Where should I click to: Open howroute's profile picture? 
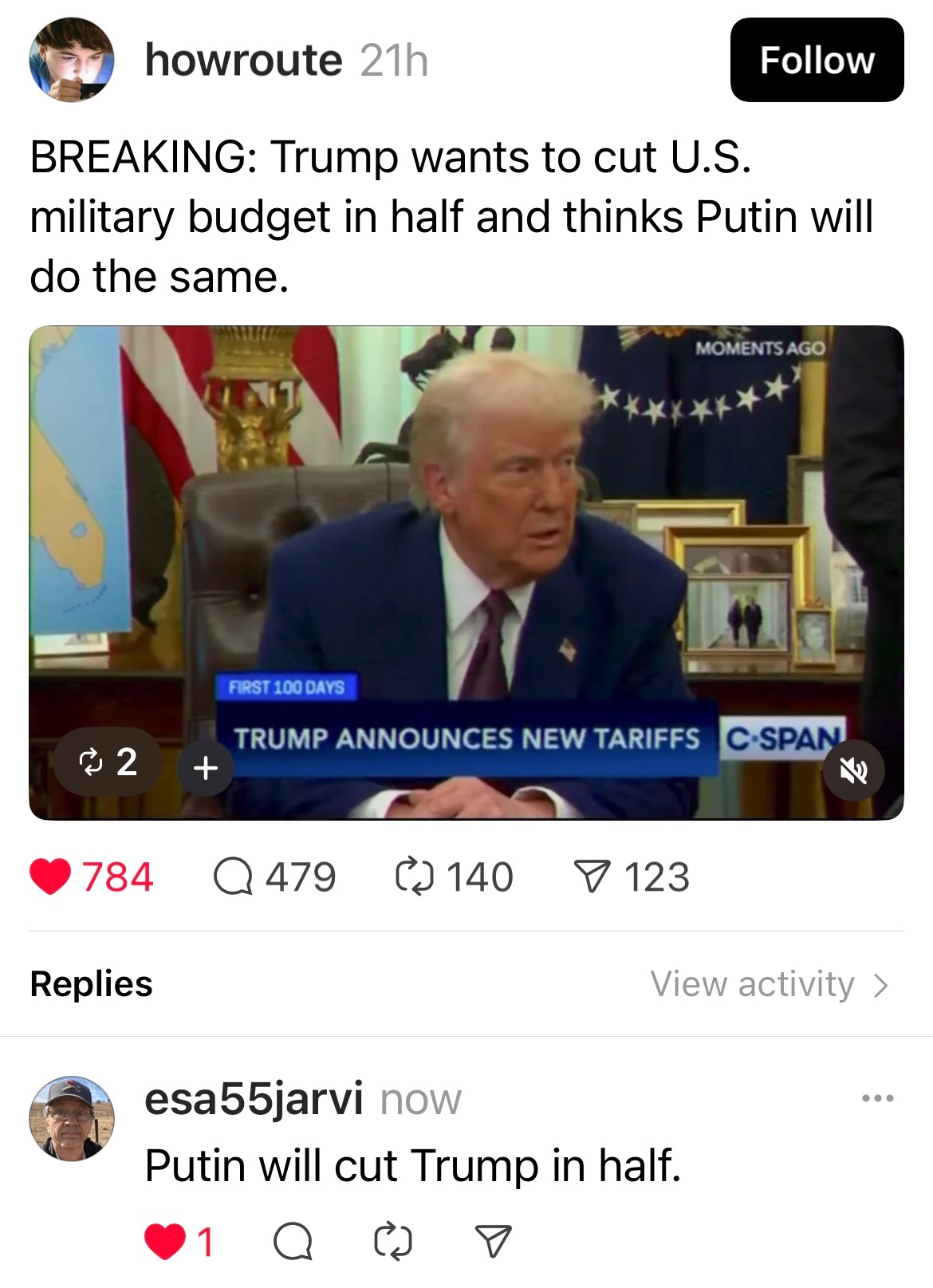pyautogui.click(x=72, y=60)
